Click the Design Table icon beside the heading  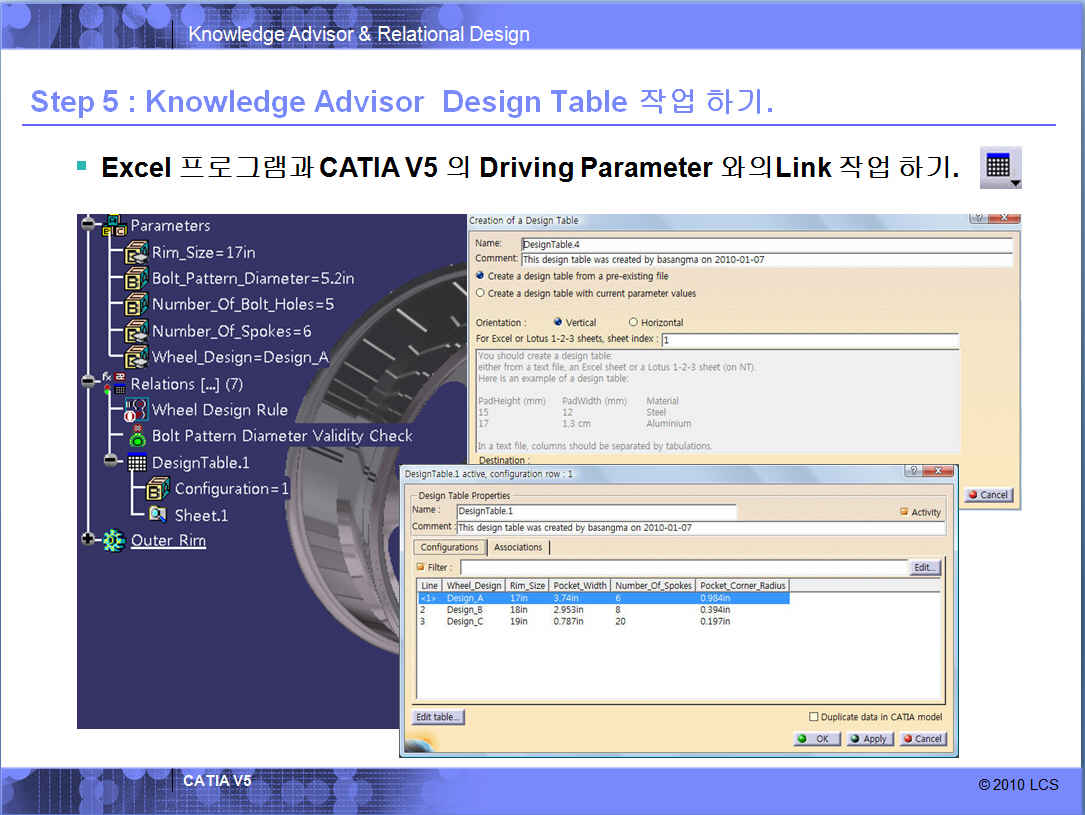click(999, 167)
